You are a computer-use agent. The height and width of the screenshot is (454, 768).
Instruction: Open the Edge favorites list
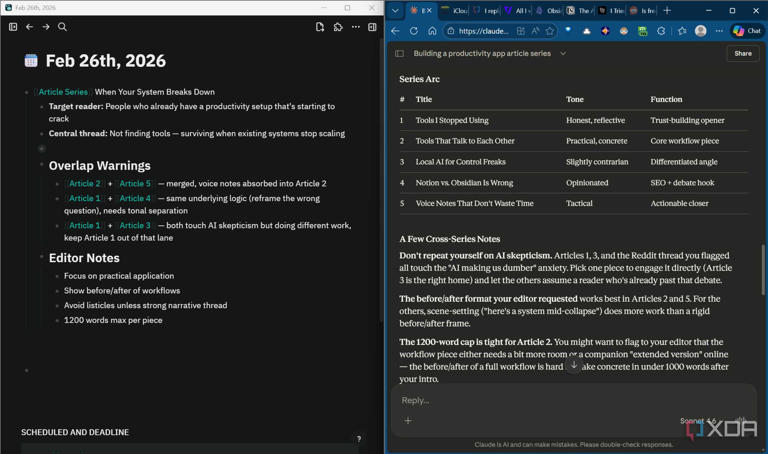point(682,31)
